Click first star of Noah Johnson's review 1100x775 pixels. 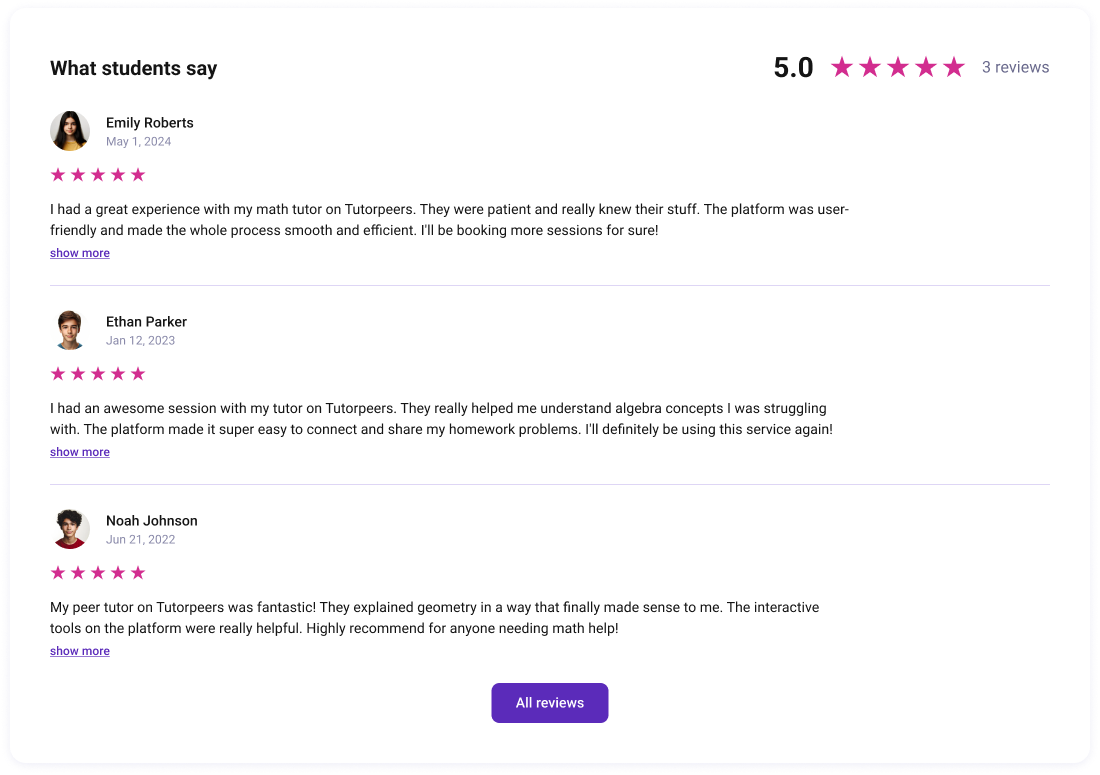tap(58, 573)
